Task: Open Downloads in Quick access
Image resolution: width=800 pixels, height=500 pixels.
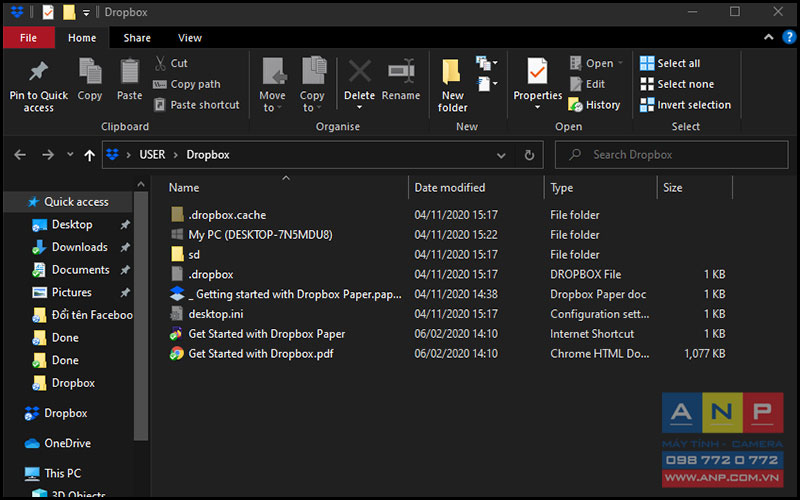Action: click(x=80, y=247)
